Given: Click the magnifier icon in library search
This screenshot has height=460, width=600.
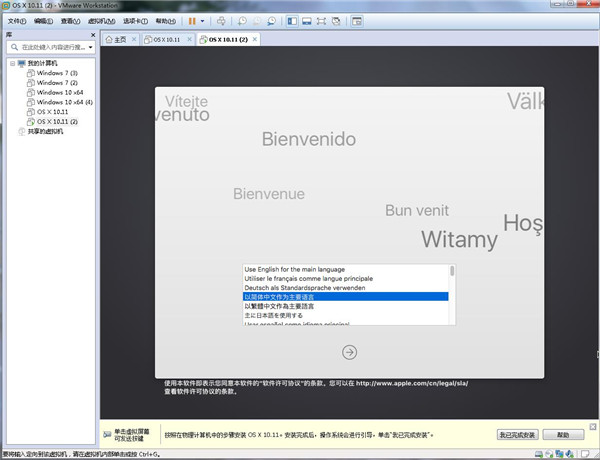Looking at the screenshot, I should click(x=14, y=47).
